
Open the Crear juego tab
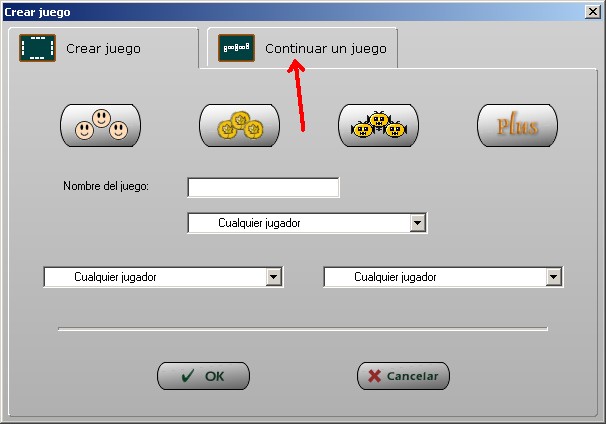103,48
